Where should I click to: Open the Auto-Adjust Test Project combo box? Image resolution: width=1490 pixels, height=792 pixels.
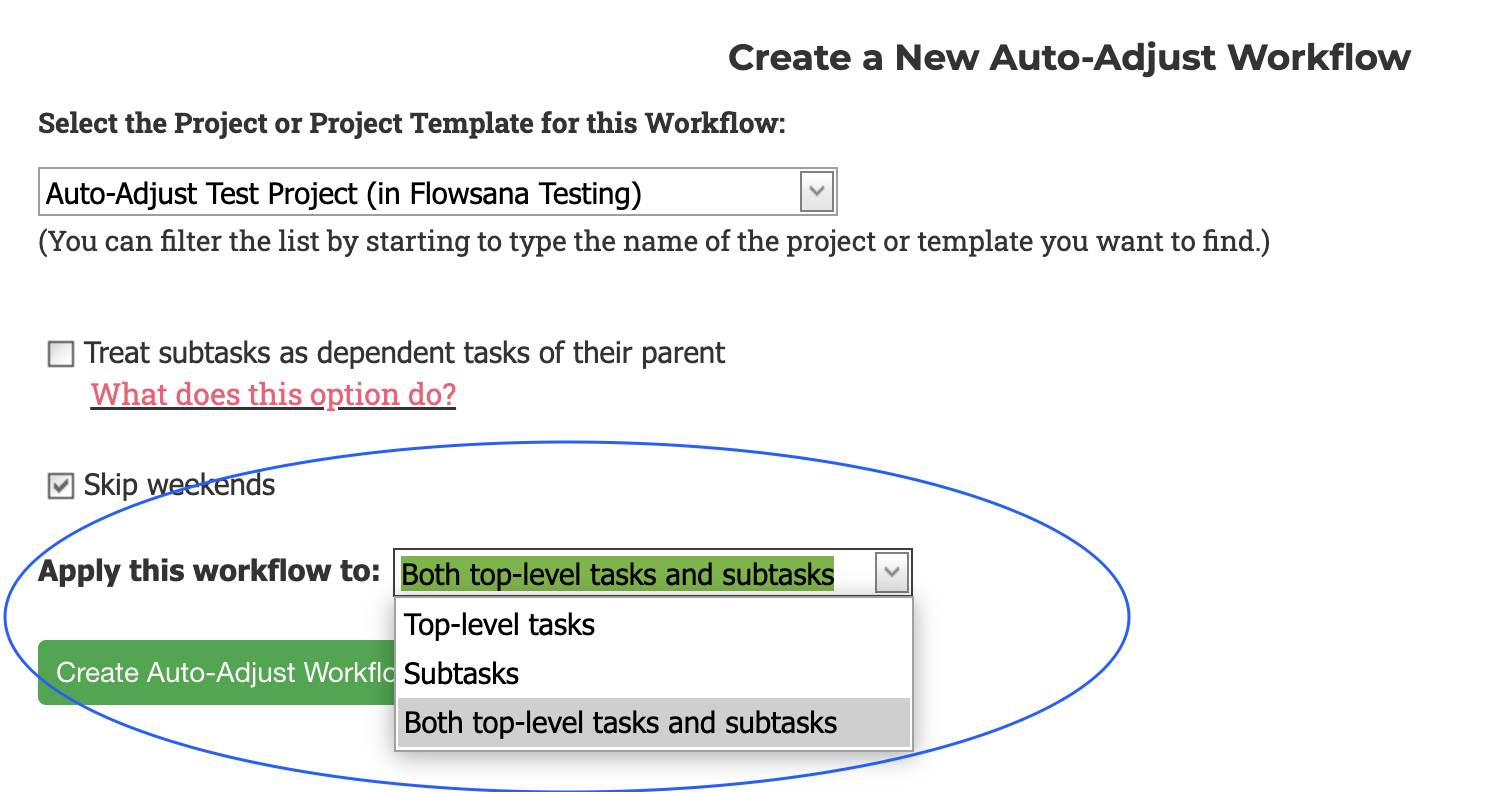click(420, 192)
